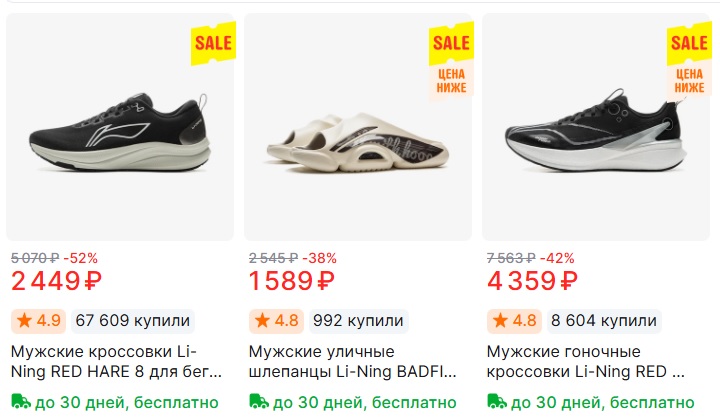720x418 pixels.
Task: Click the SALE badge on the BADFIVE slides
Action: (451, 43)
